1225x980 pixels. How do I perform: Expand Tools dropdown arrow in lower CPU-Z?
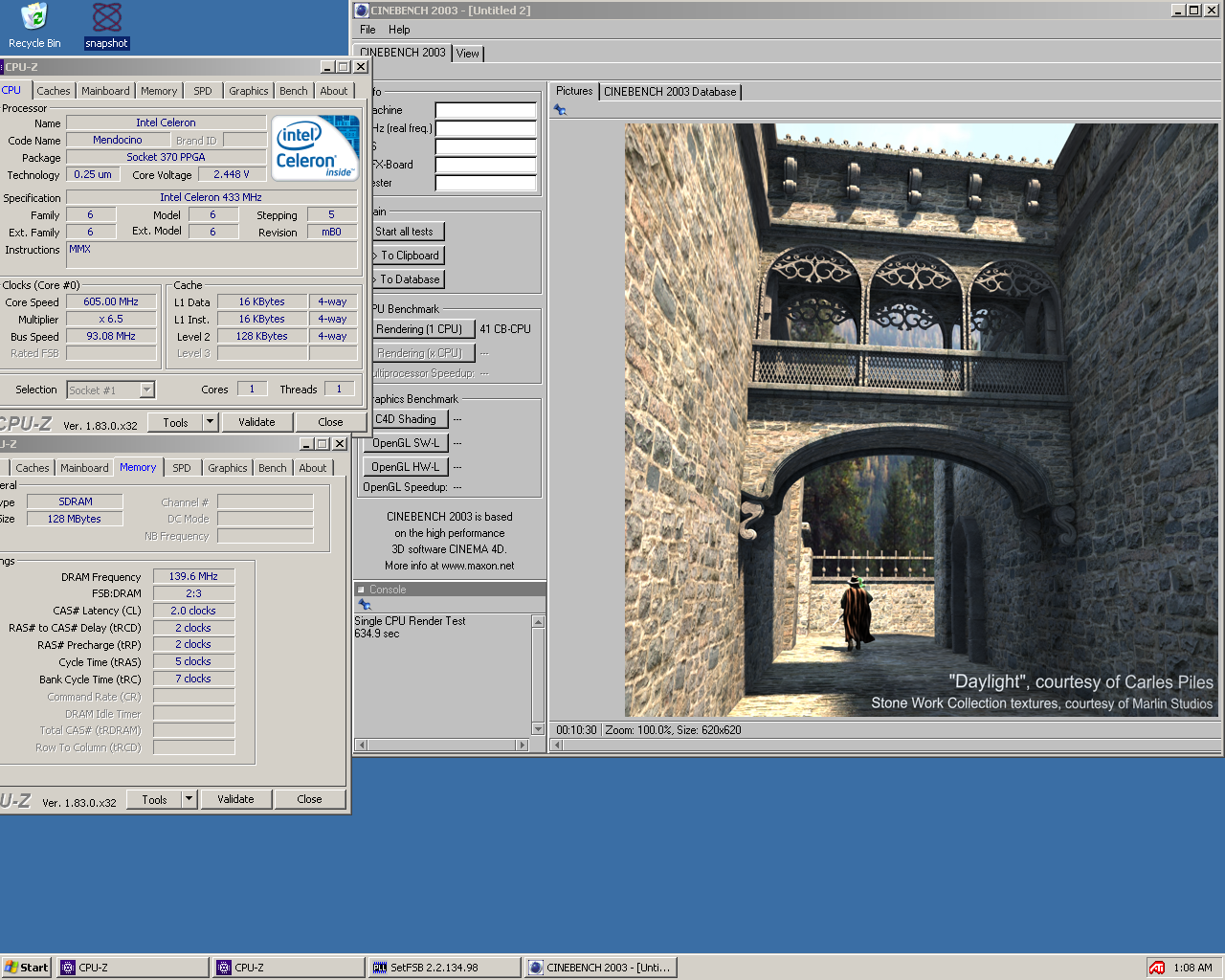click(189, 799)
